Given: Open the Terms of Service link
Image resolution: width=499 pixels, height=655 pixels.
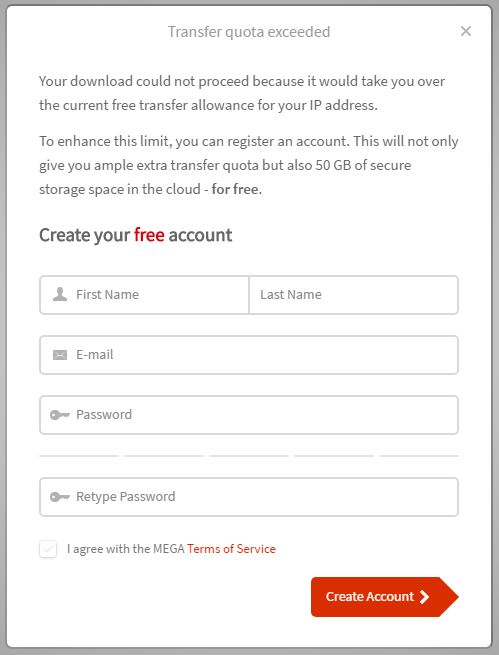Looking at the screenshot, I should pos(231,548).
